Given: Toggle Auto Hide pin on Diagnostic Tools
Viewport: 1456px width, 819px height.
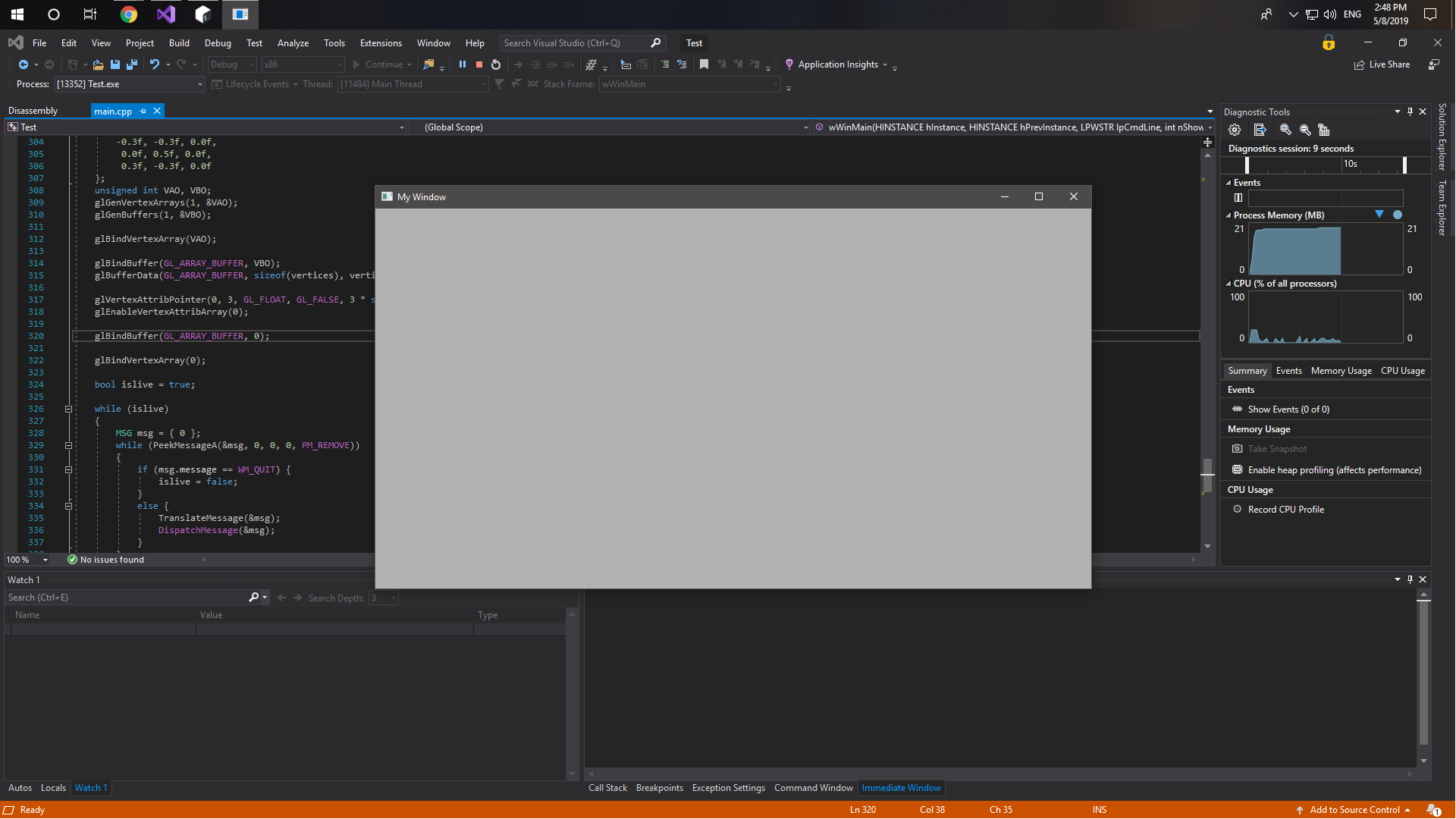Looking at the screenshot, I should coord(1410,111).
